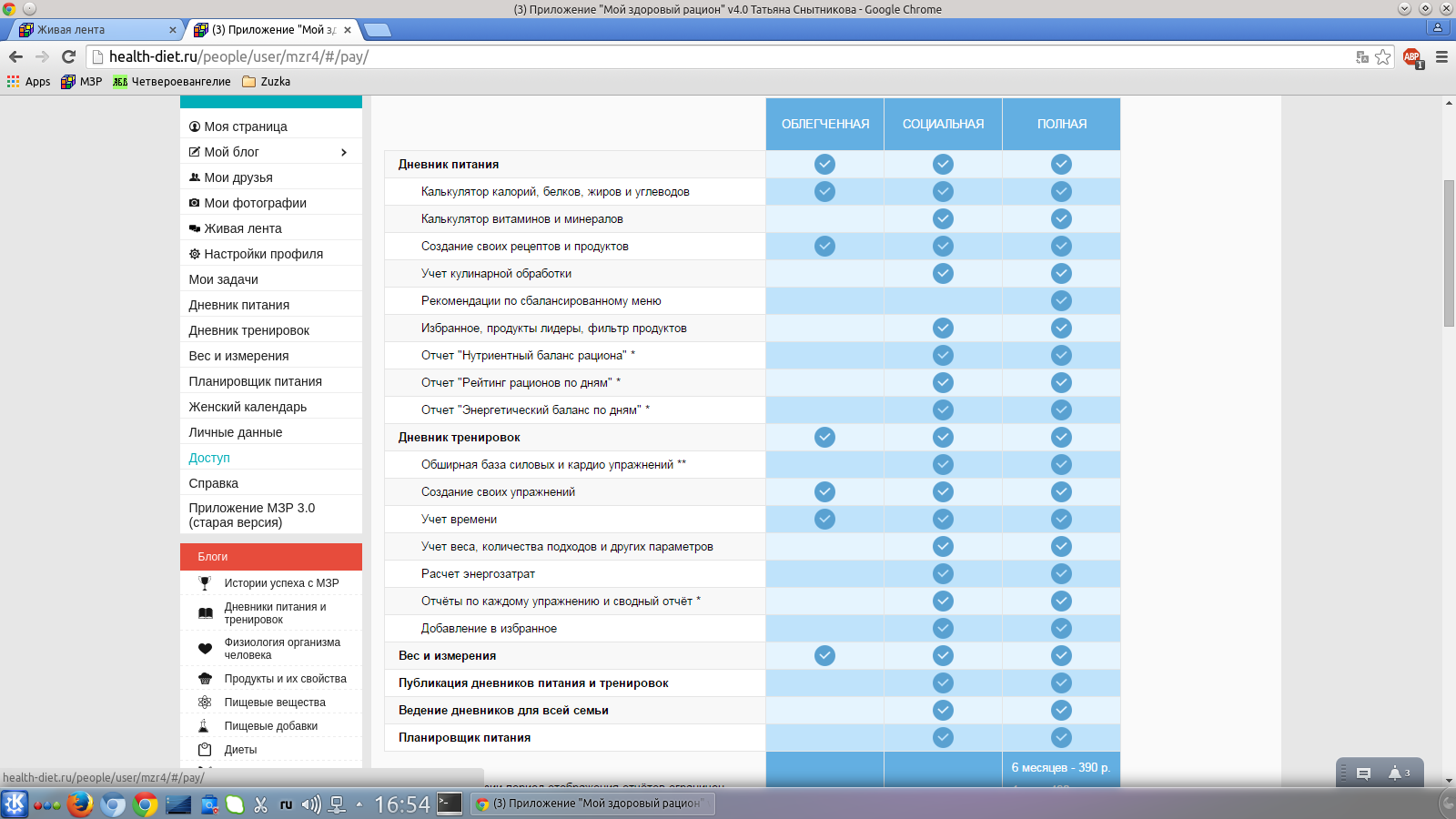
Task: Open the Zuzka bookmarks folder
Action: tap(266, 81)
